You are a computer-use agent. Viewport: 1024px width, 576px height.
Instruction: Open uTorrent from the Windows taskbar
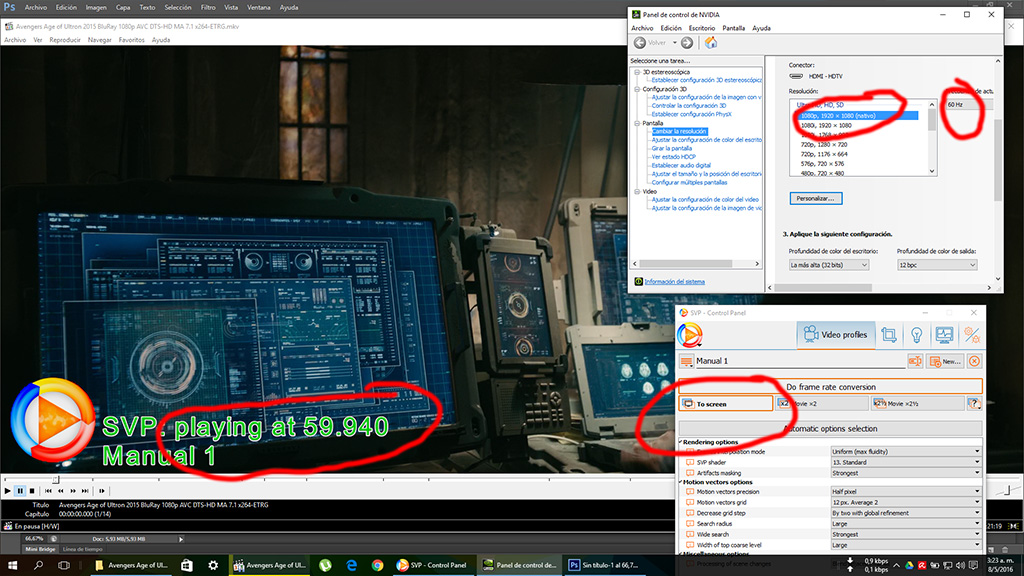(326, 565)
